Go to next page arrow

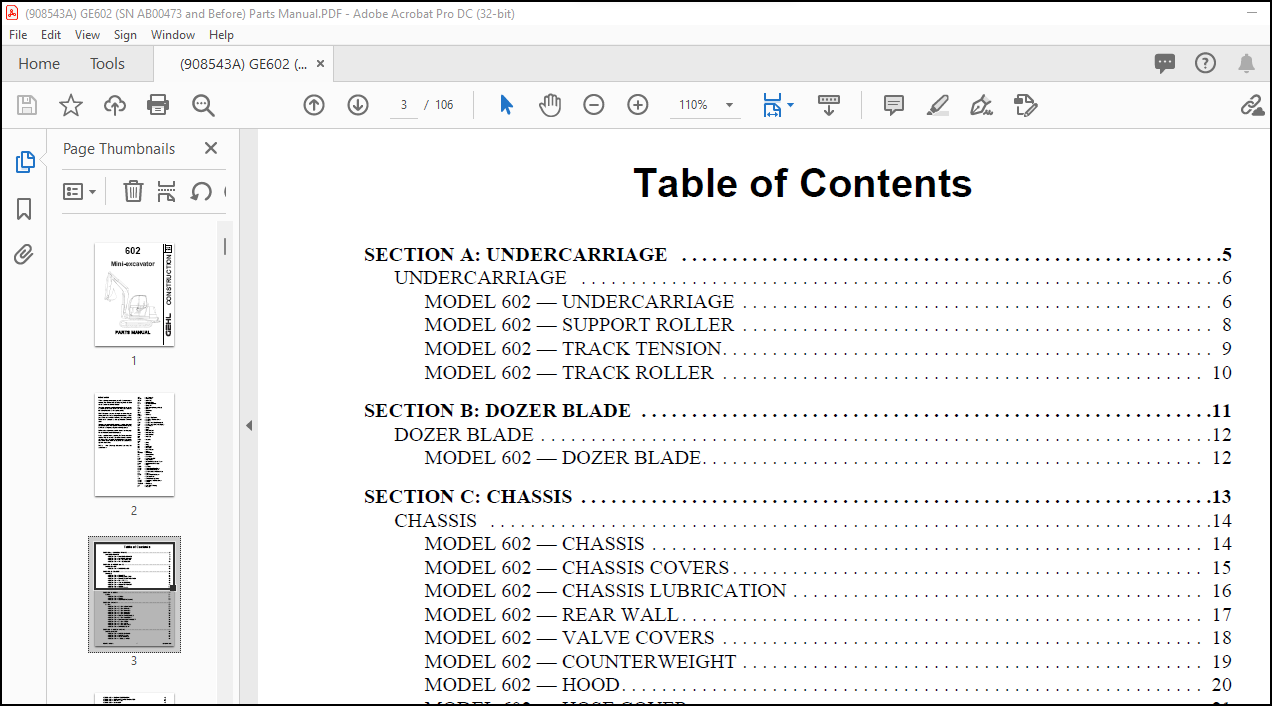click(x=358, y=105)
